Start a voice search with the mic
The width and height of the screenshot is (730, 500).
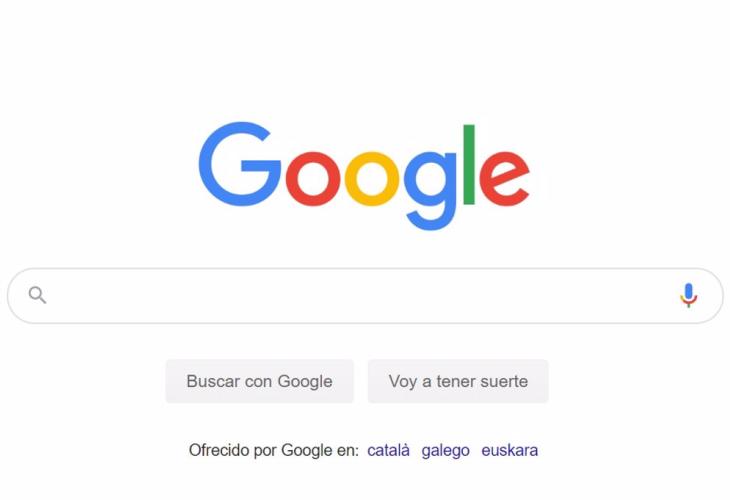point(688,295)
